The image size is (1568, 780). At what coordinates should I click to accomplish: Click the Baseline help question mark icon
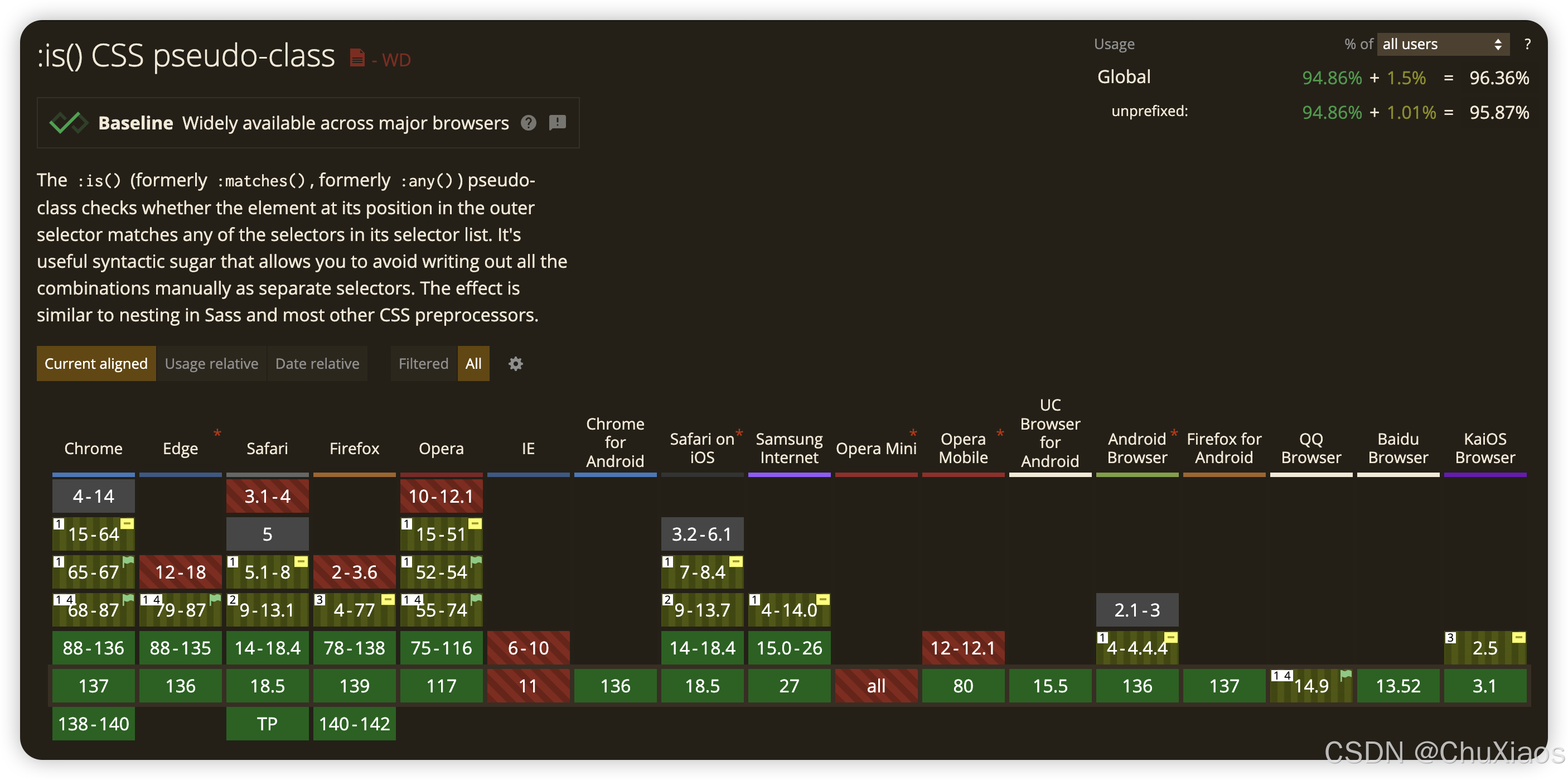[529, 123]
